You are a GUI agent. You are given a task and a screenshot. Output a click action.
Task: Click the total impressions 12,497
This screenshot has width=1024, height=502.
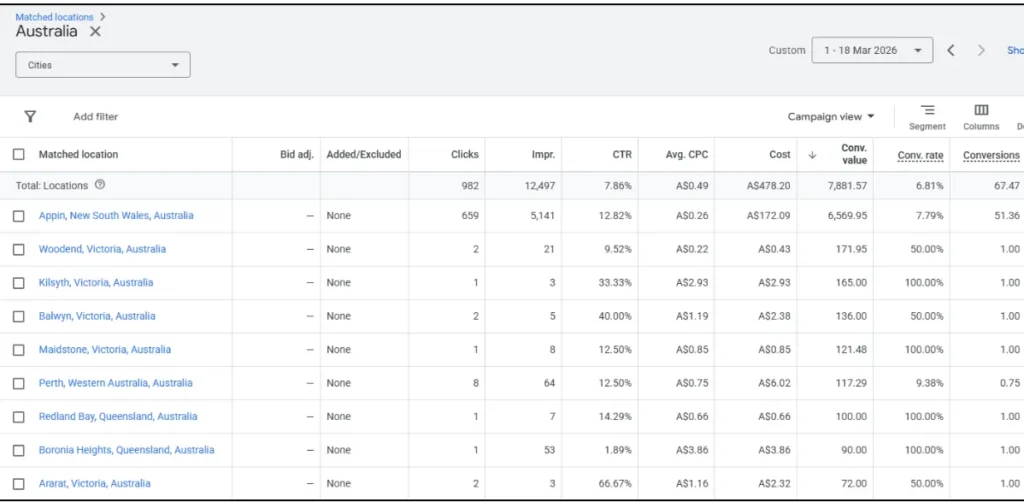pyautogui.click(x=538, y=185)
